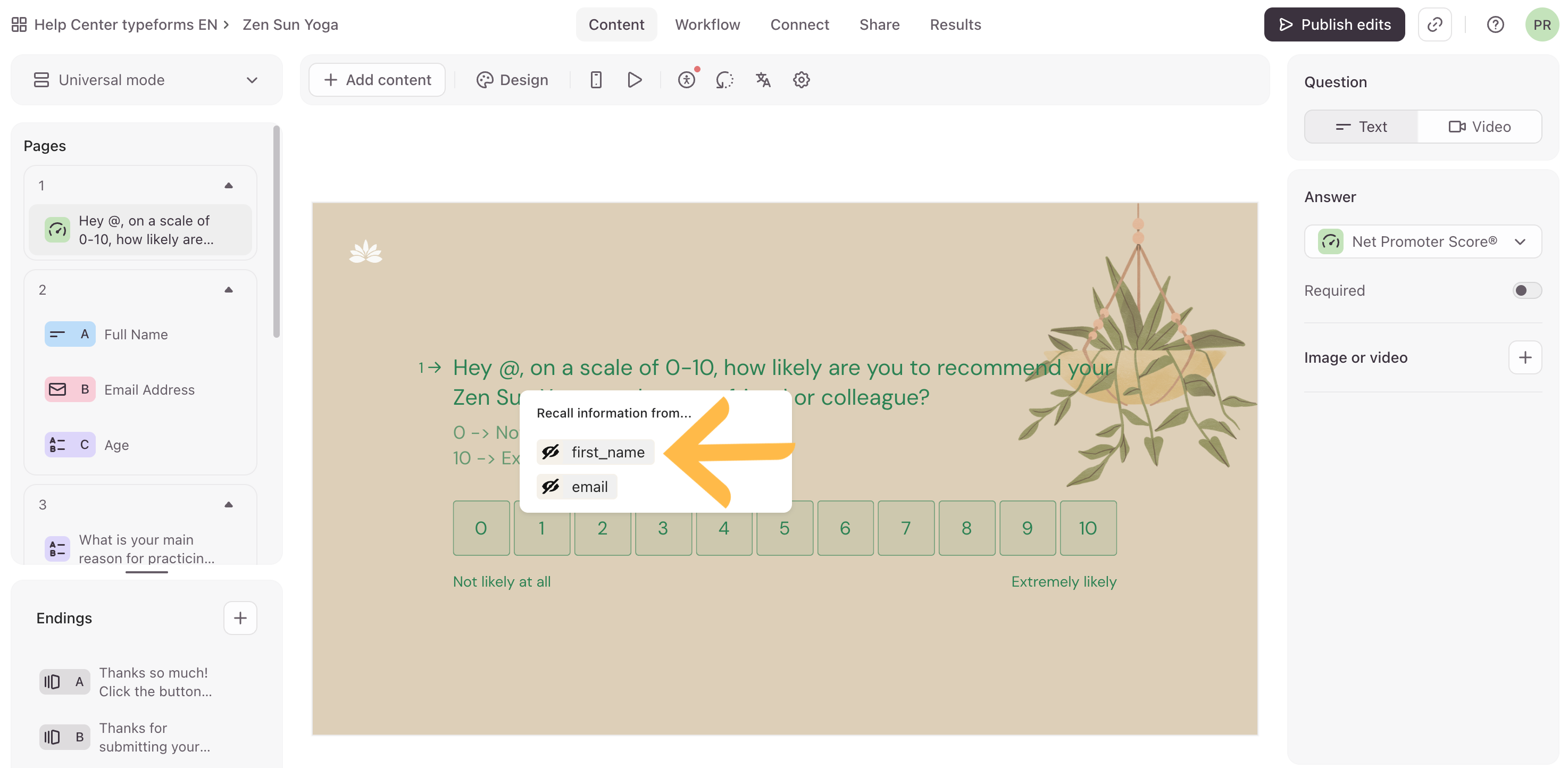Open the Universal mode dropdown
Image resolution: width=1568 pixels, height=768 pixels.
click(x=146, y=80)
